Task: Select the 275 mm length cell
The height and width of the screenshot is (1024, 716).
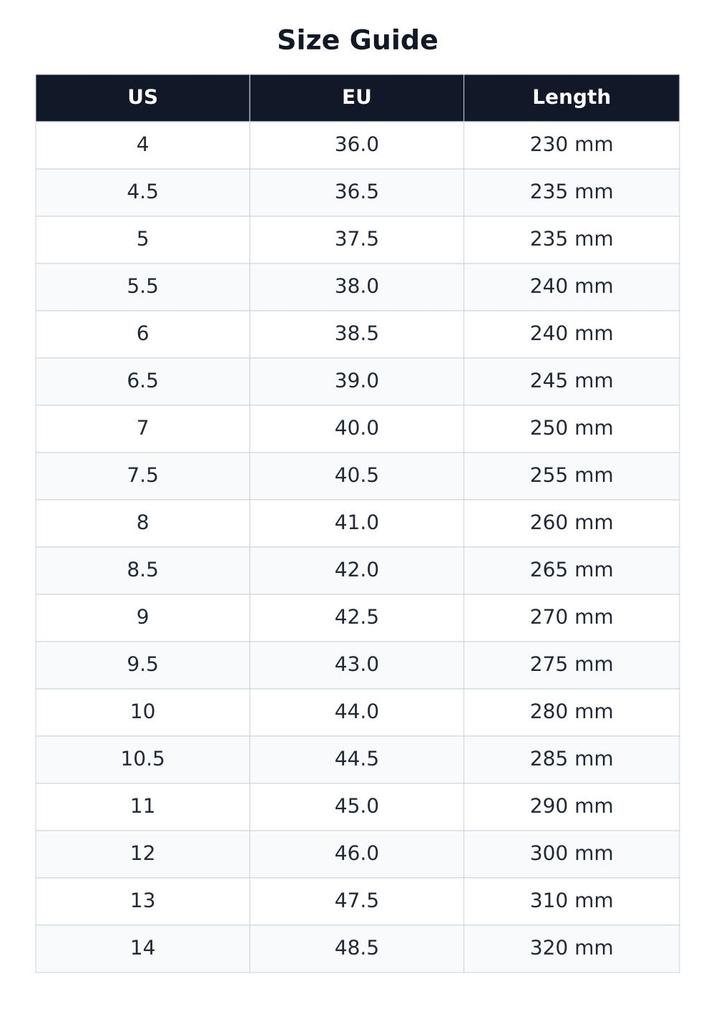Action: 572,665
